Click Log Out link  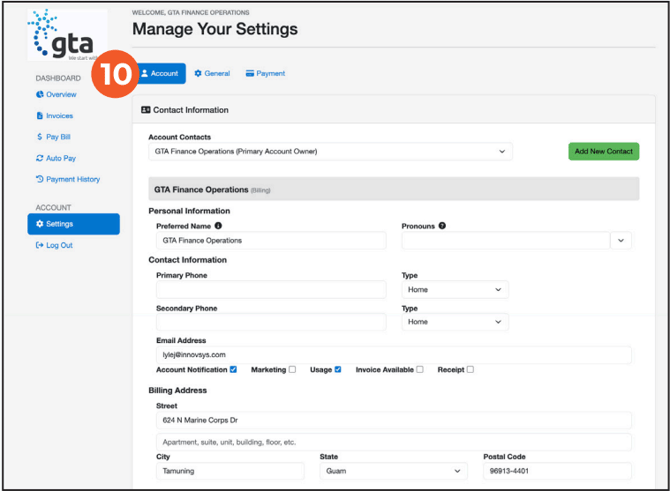(x=54, y=245)
